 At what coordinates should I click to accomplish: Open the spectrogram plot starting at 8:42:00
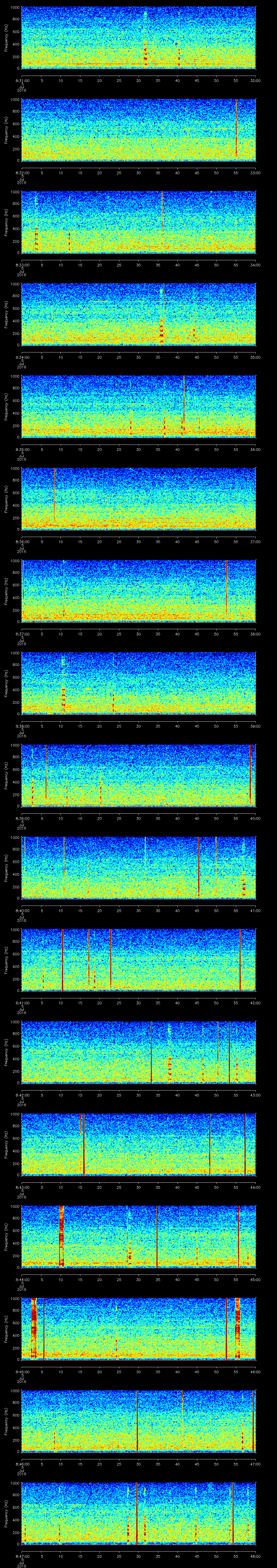tap(138, 1052)
